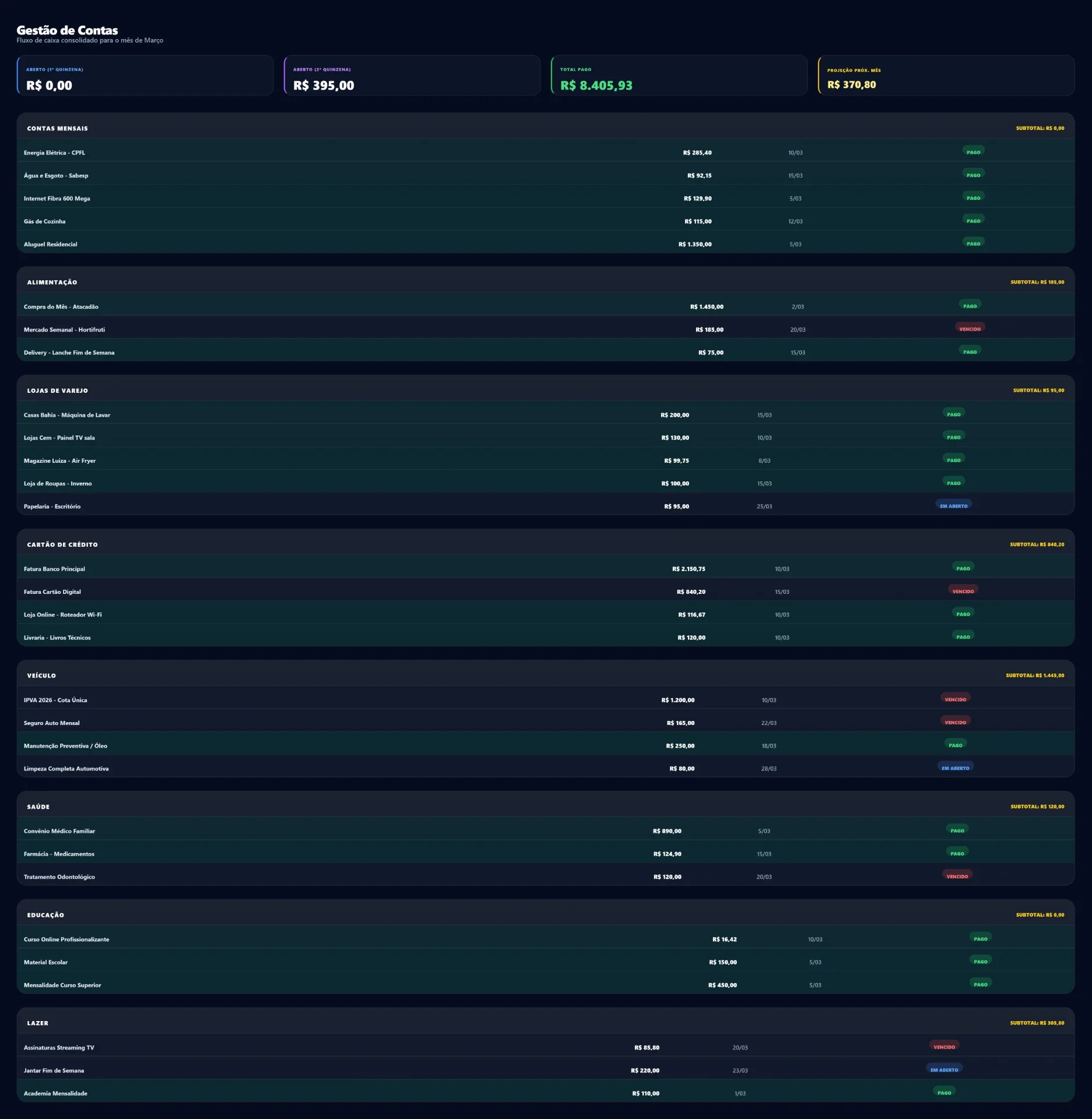Select the Aberto 2ª Quinzena card
This screenshot has width=1092, height=1119.
(x=412, y=76)
